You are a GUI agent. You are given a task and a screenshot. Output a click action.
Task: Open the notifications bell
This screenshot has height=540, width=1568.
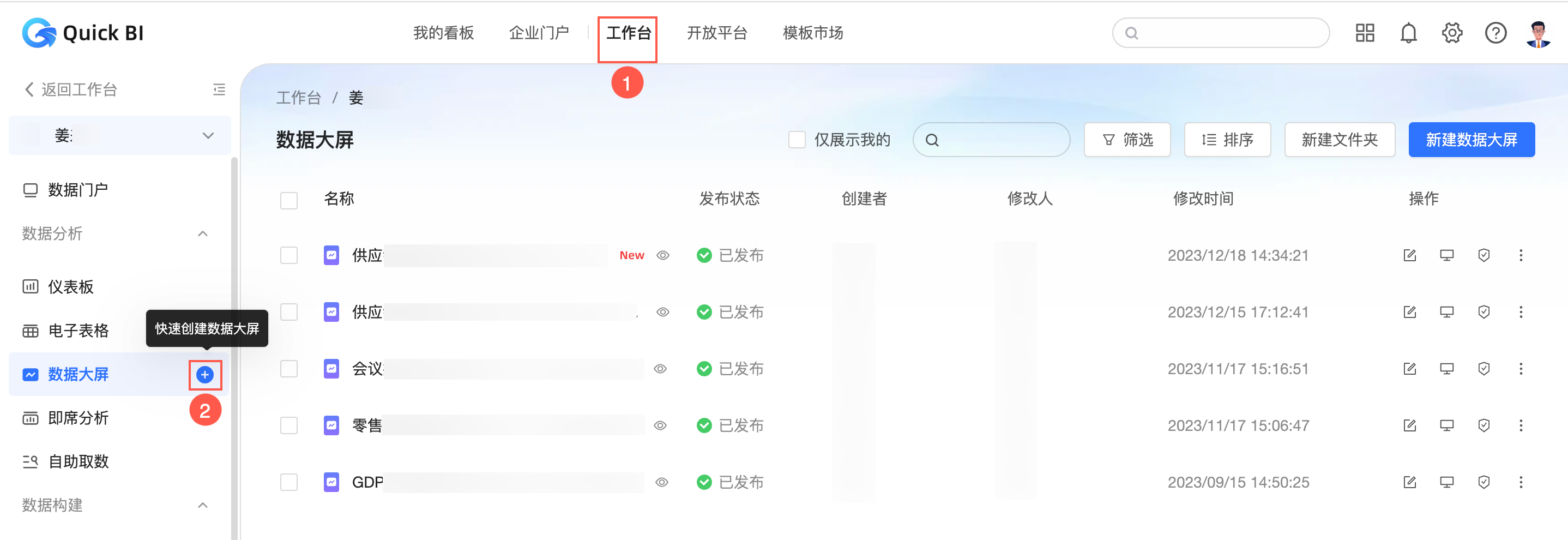pos(1408,33)
